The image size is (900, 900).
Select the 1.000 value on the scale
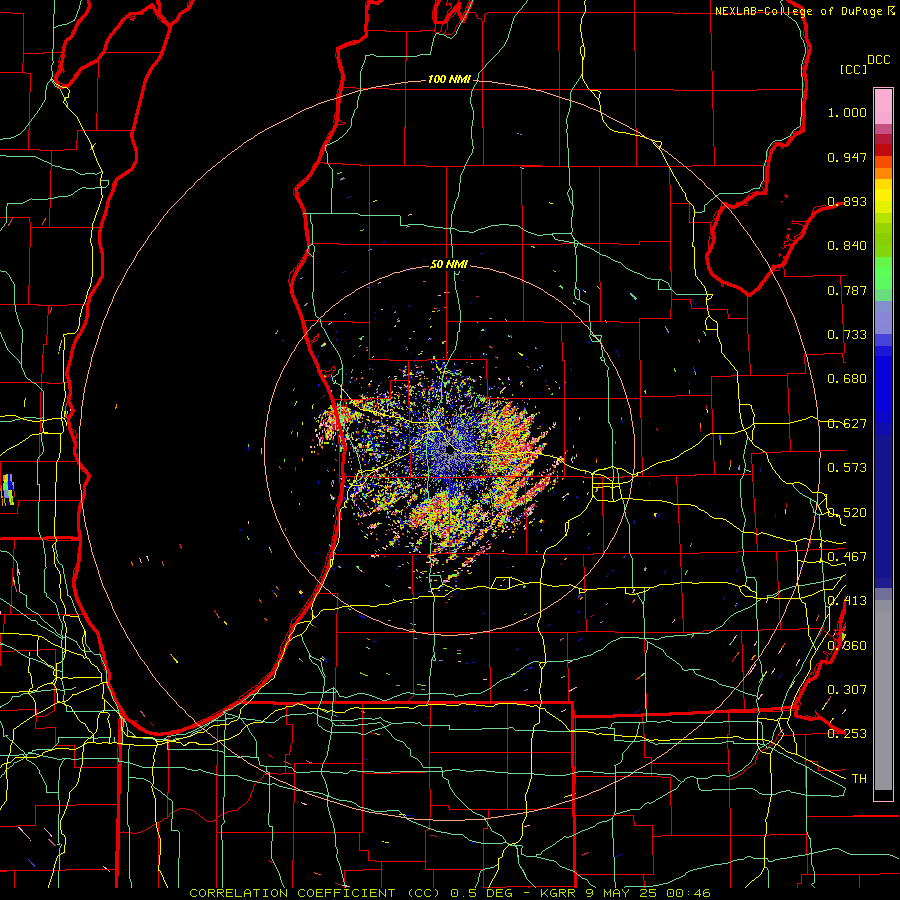pyautogui.click(x=847, y=112)
